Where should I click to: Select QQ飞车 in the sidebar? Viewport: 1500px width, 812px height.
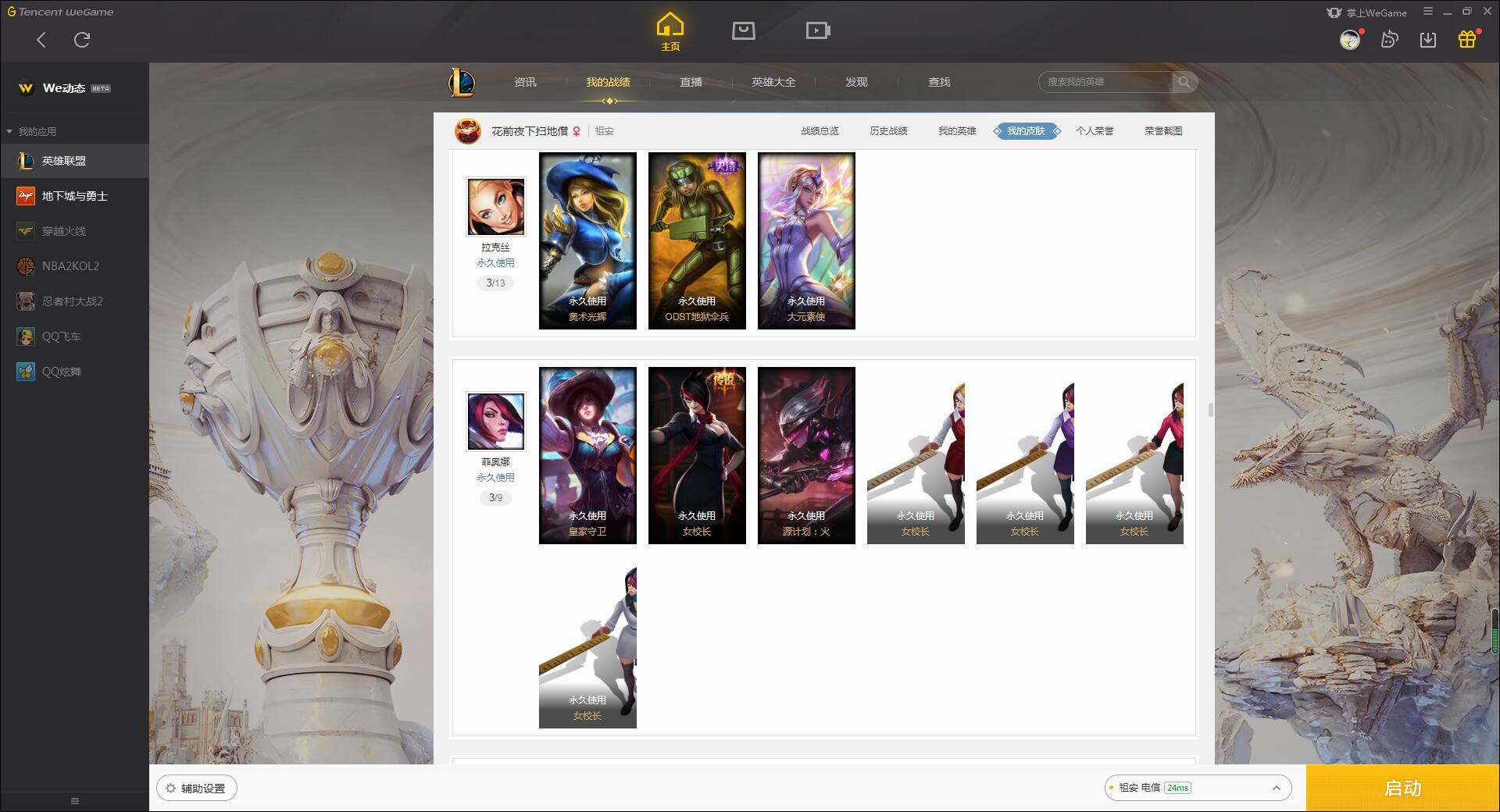[74, 337]
